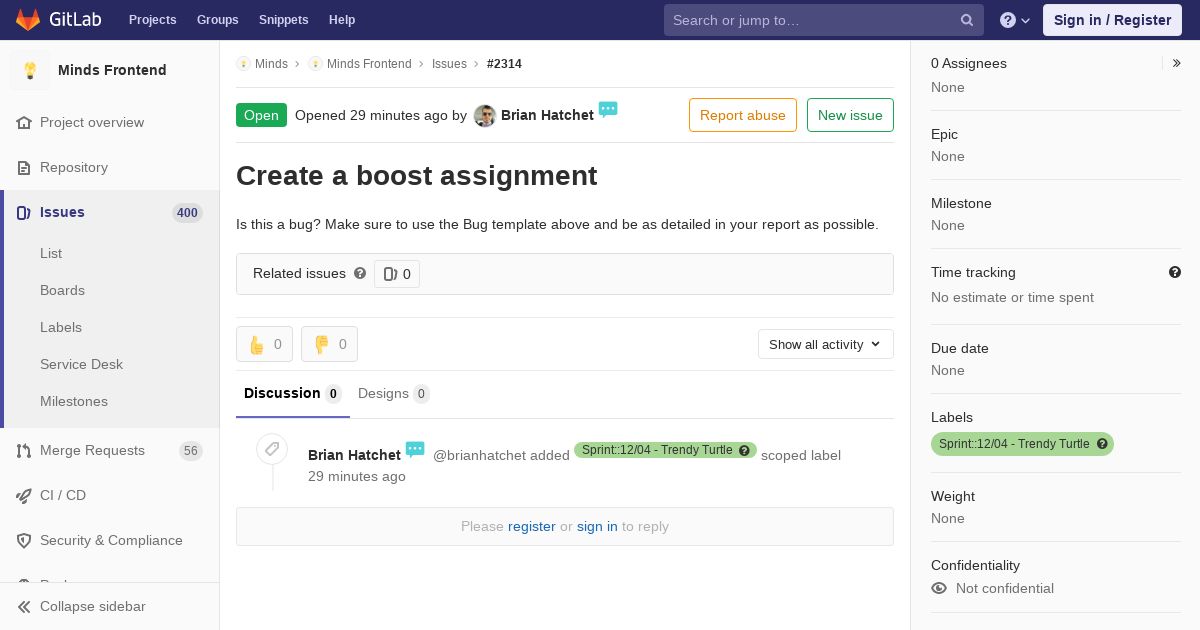This screenshot has height=630, width=1200.
Task: Click Minds Frontend breadcrumb link
Action: click(369, 64)
